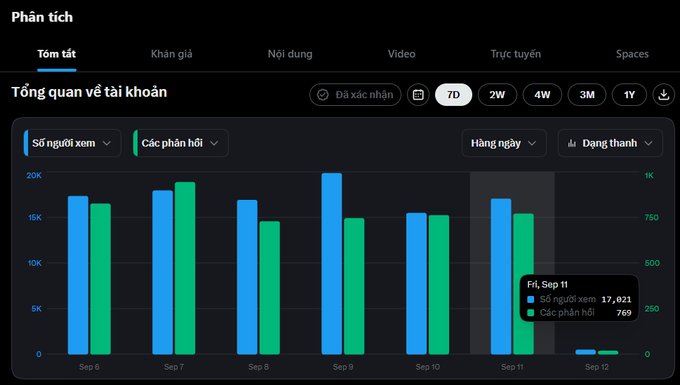The height and width of the screenshot is (385, 680).
Task: Click the green replies bar for Sep 9
Action: tap(354, 286)
